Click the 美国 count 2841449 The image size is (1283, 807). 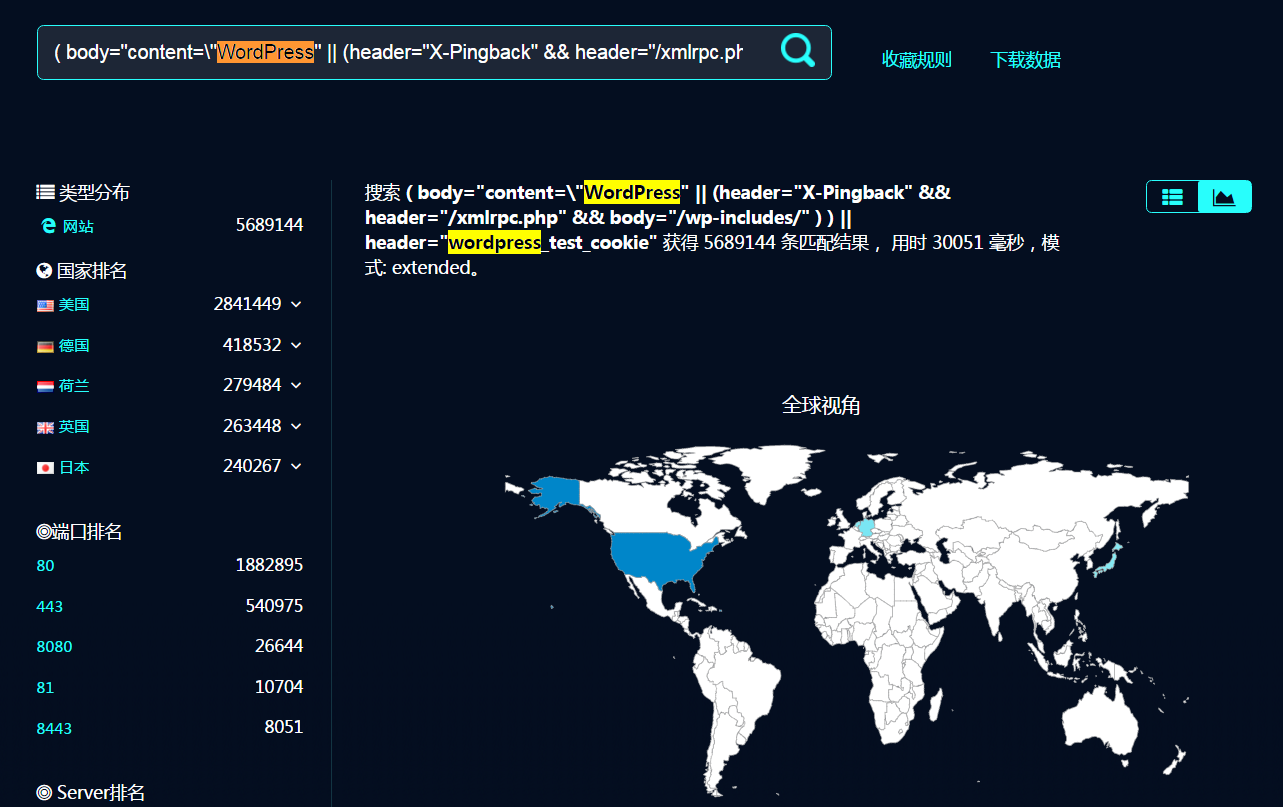click(x=247, y=303)
